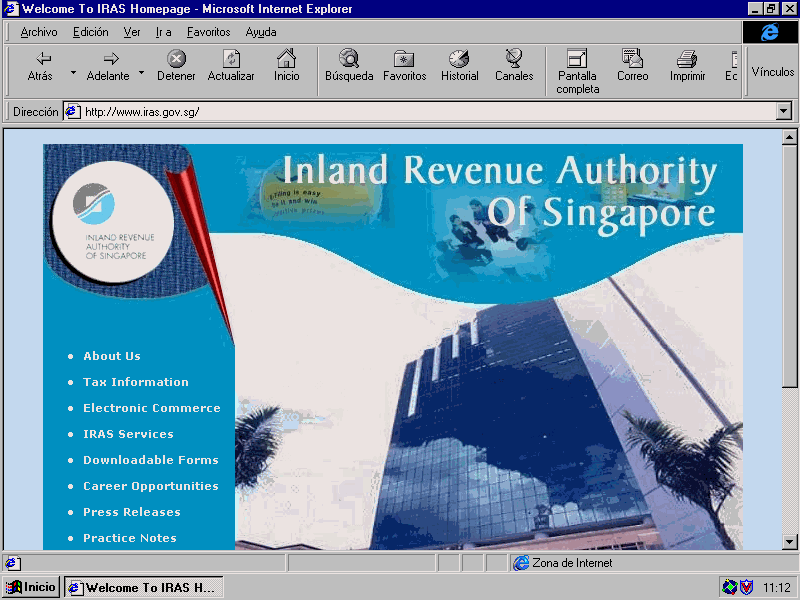Open the Canales channels bar
Image resolution: width=800 pixels, height=600 pixels.
(x=514, y=66)
